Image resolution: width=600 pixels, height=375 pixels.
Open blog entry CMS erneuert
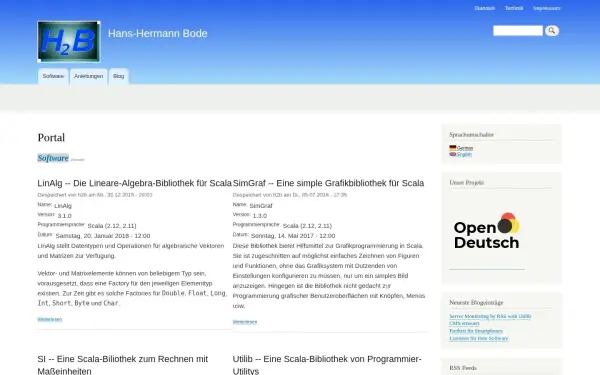[x=464, y=323]
